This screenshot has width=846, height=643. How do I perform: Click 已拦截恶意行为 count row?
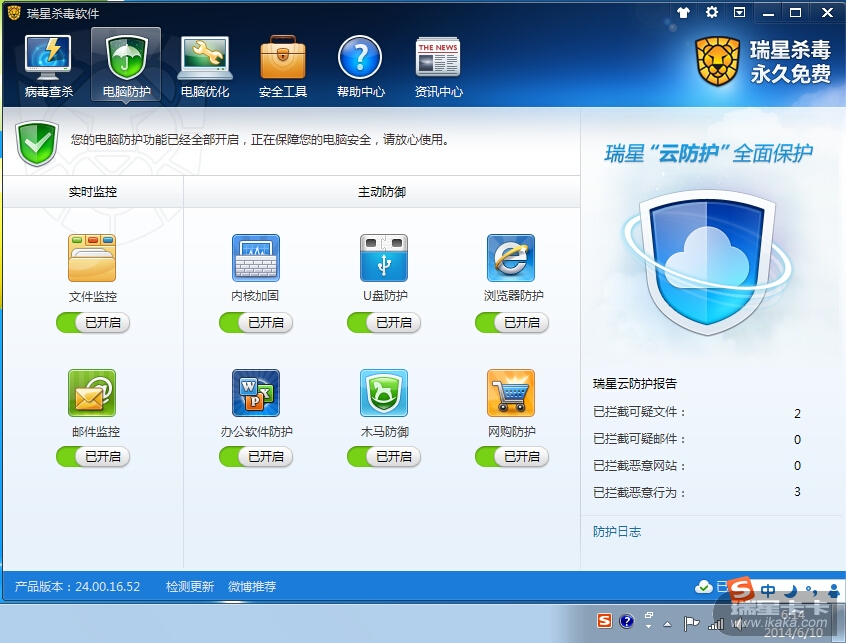point(697,492)
